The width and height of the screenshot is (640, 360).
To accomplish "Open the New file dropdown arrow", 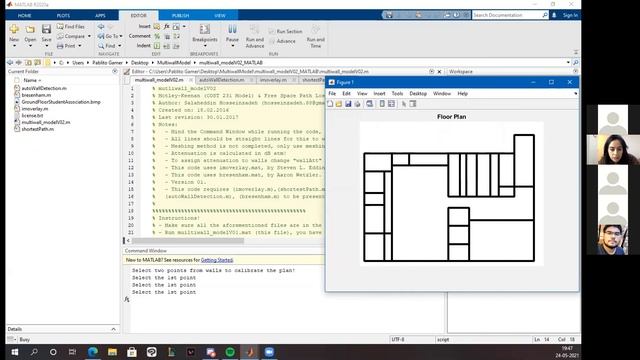I will pos(14,46).
